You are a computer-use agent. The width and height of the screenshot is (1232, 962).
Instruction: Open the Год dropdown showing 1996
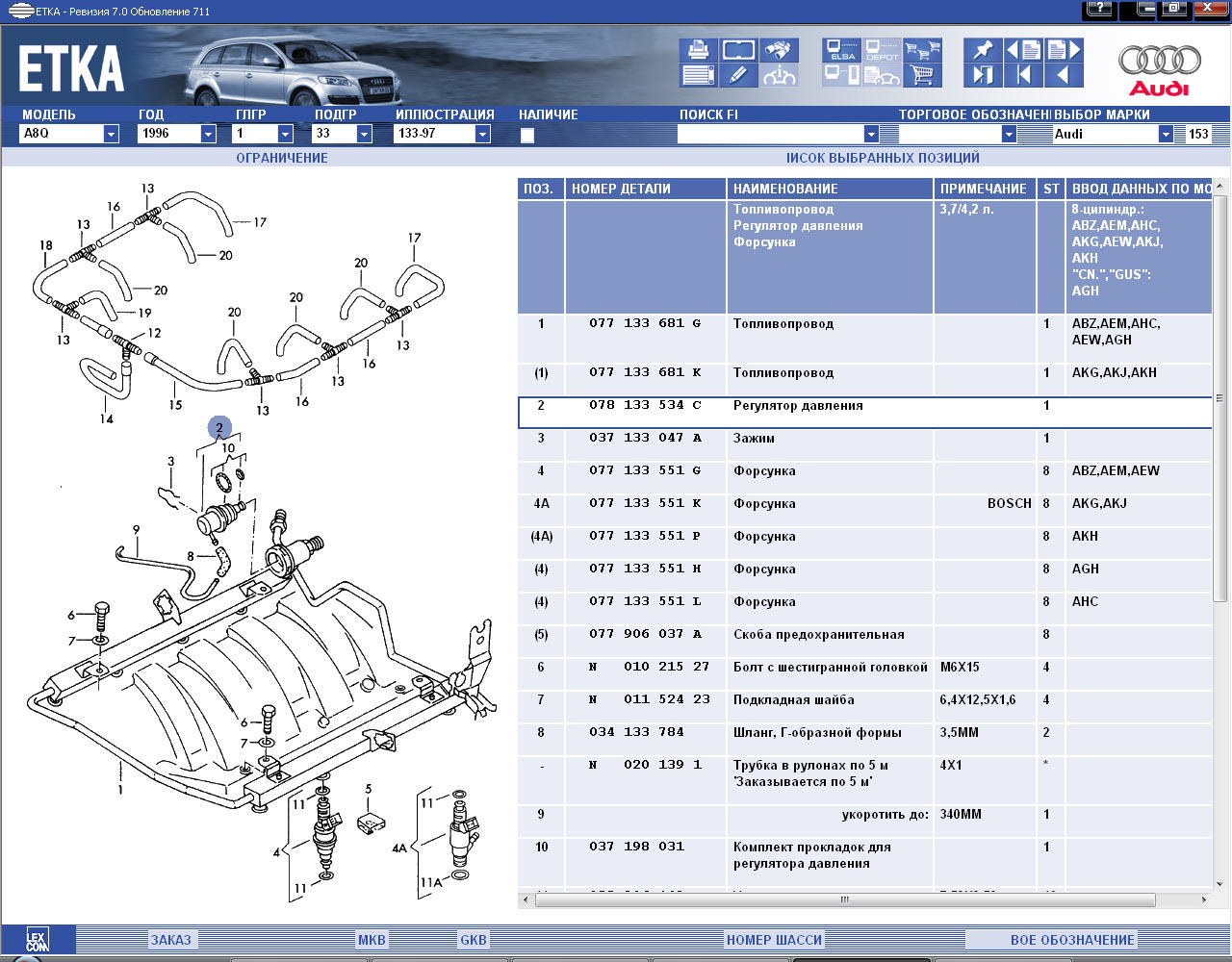pyautogui.click(x=208, y=135)
